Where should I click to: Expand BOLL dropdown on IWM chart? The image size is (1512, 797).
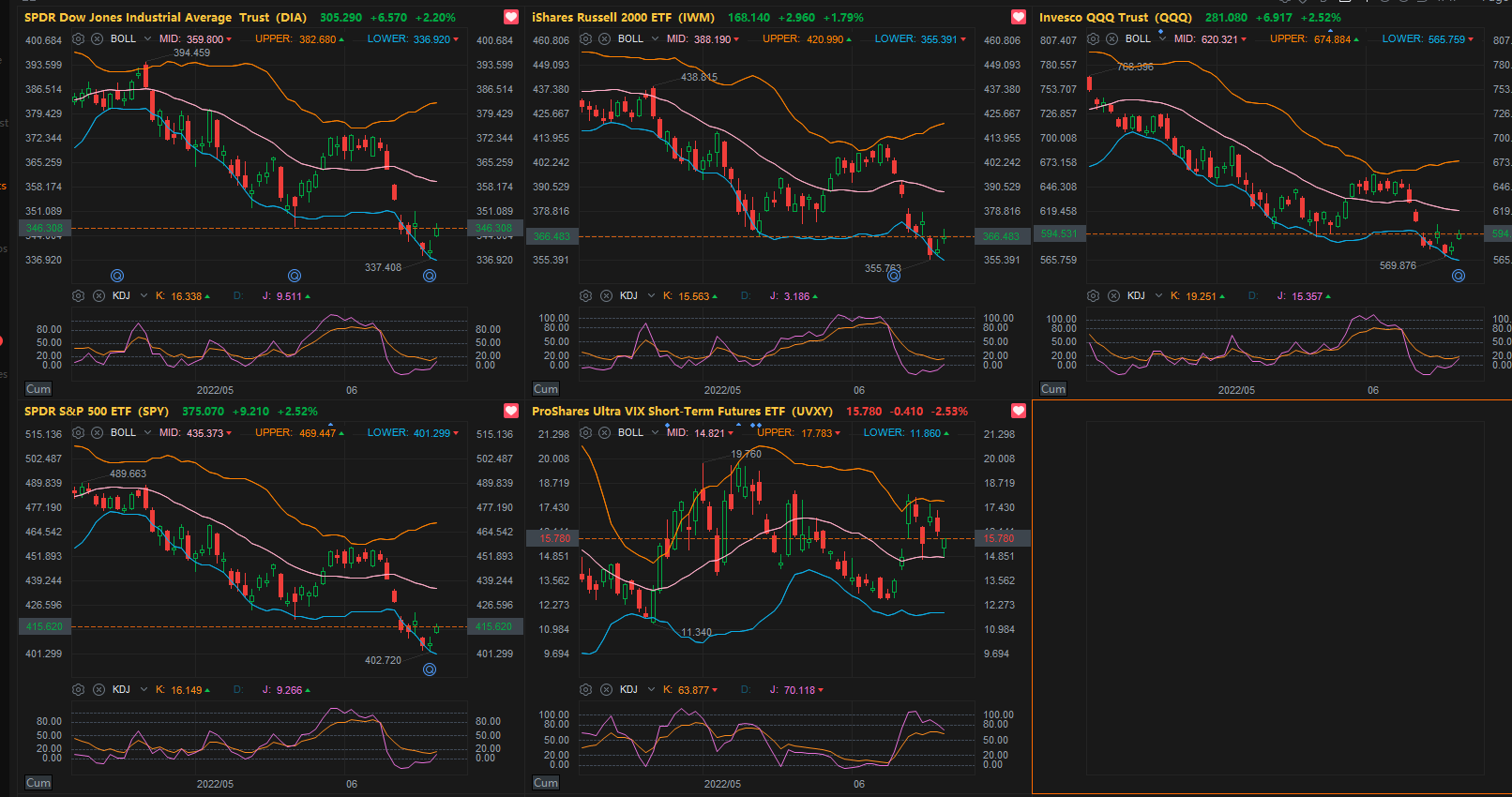click(x=655, y=39)
